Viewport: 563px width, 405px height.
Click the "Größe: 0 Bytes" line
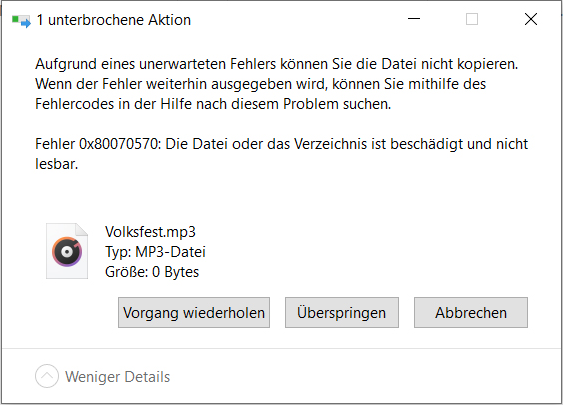152,272
